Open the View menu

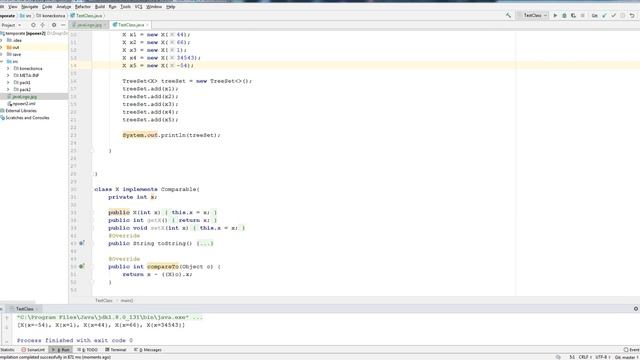[13, 7]
